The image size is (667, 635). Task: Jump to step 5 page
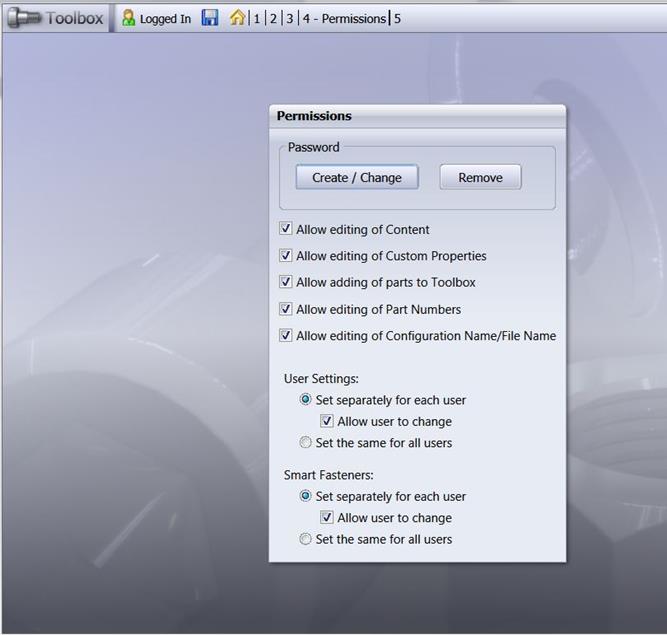tap(397, 18)
